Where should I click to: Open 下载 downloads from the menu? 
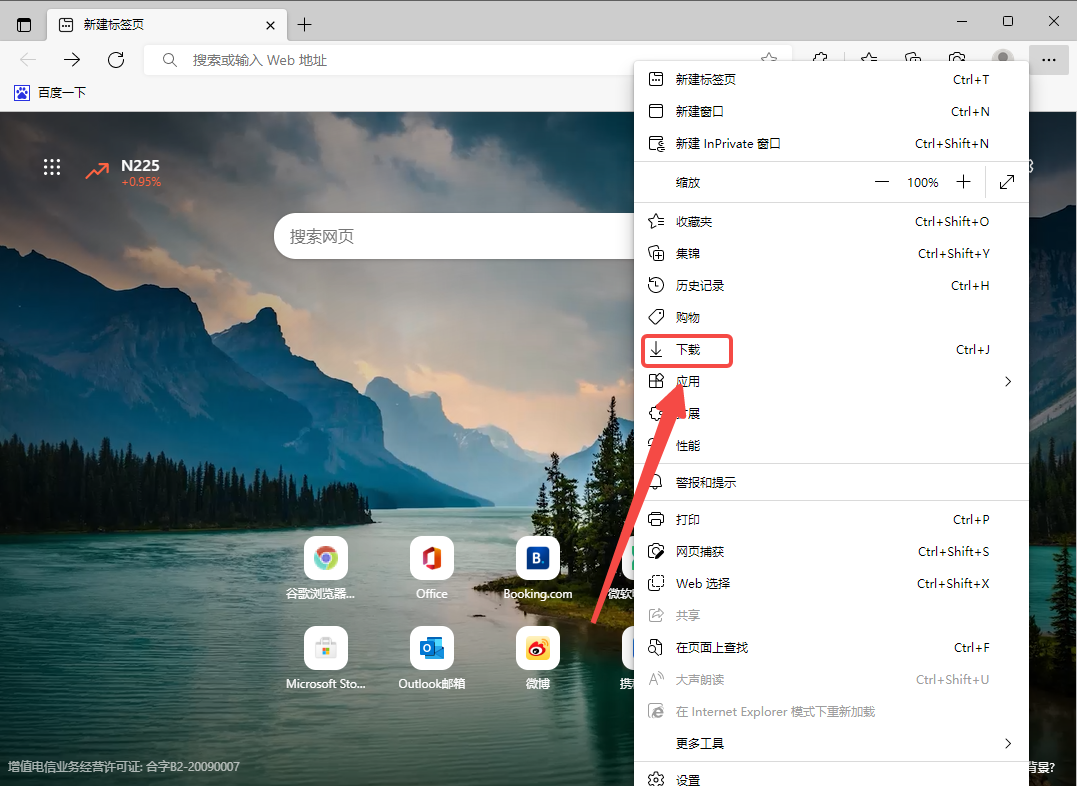(831, 350)
